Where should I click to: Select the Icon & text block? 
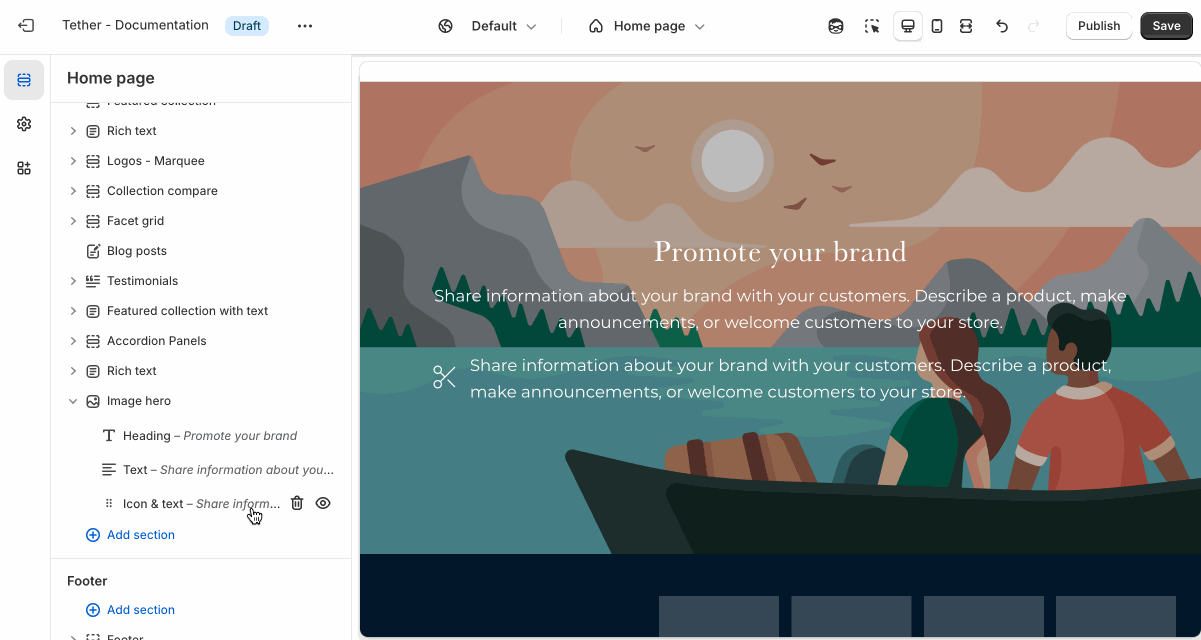click(x=201, y=504)
